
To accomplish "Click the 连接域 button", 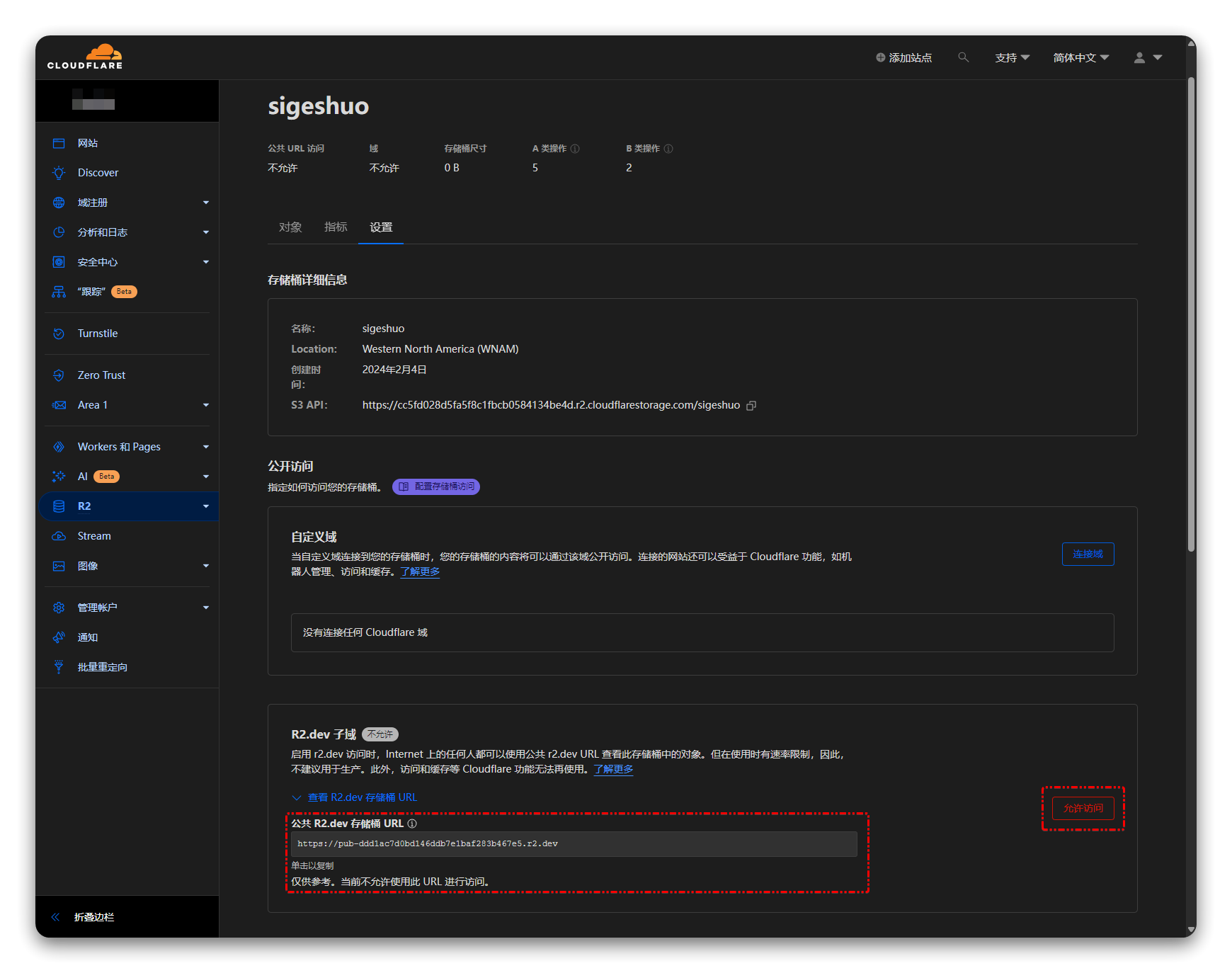I will click(x=1088, y=554).
